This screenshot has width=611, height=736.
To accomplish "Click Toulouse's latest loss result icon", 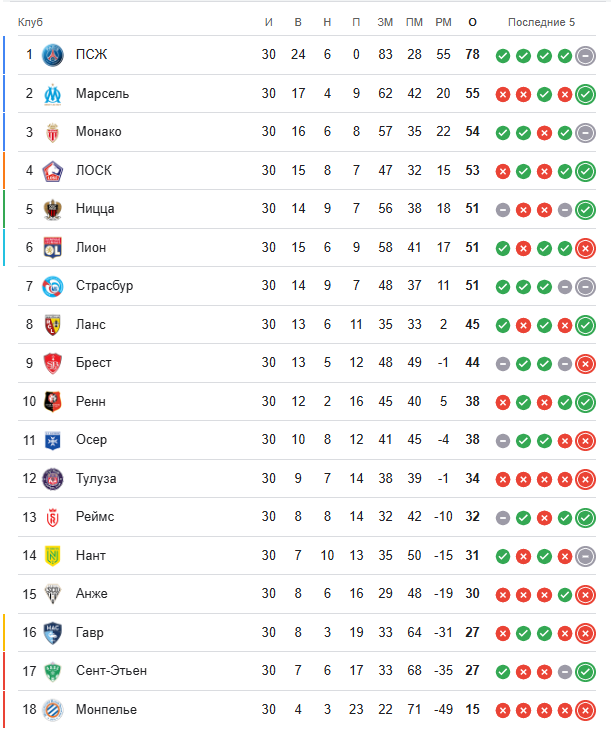I will [x=585, y=479].
